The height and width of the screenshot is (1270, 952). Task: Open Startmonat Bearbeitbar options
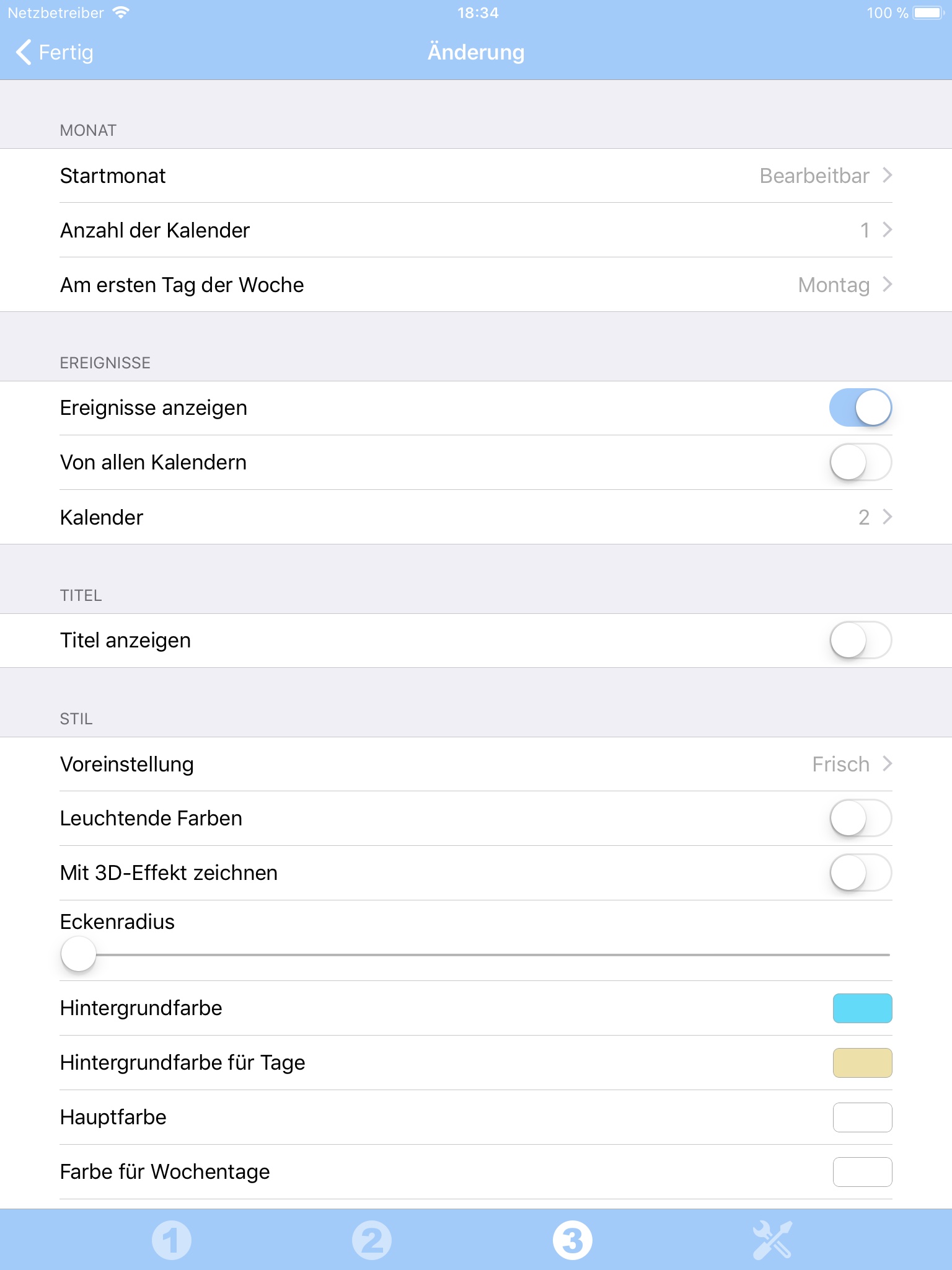476,176
